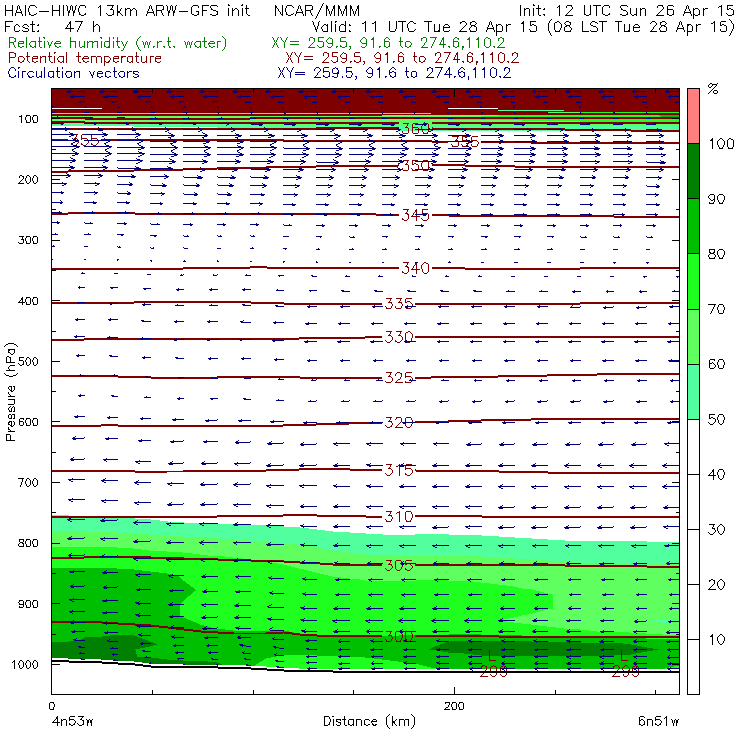740x740 pixels.
Task: Select the '4n53w' start coordinate label
Action: click(72, 721)
